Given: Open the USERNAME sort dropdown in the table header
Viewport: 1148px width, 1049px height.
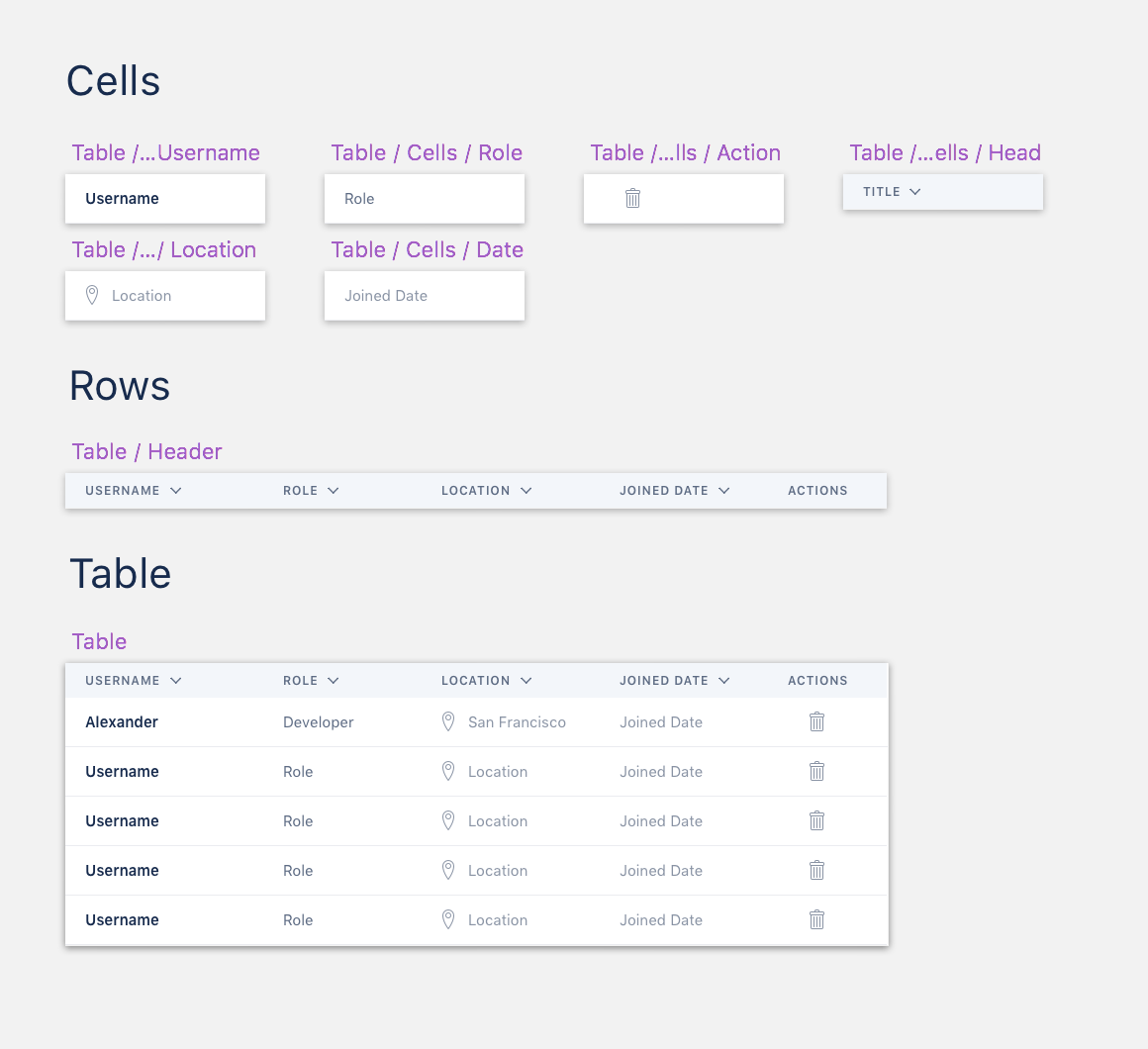Looking at the screenshot, I should [x=176, y=680].
